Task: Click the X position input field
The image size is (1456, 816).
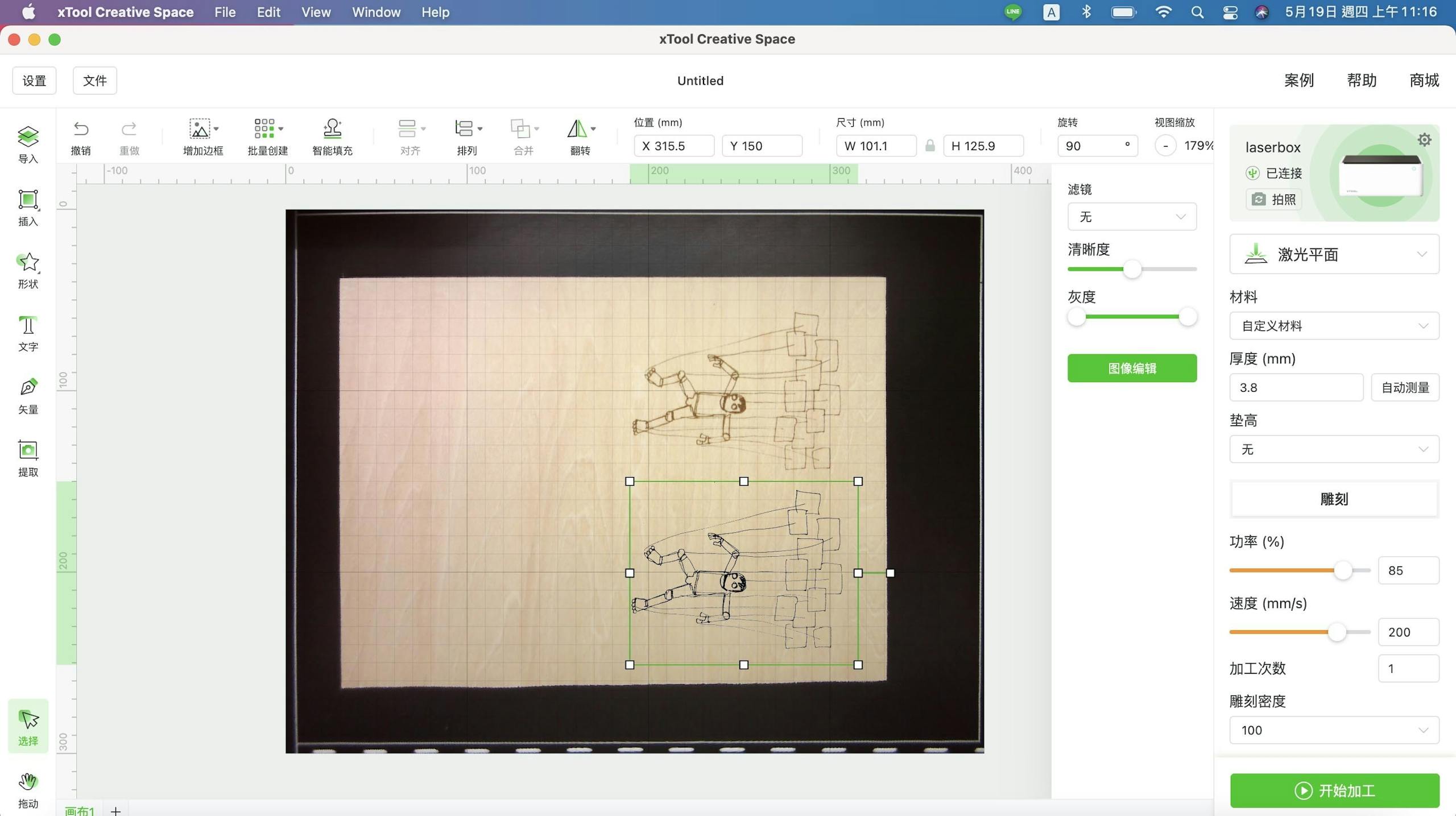Action: click(x=674, y=146)
